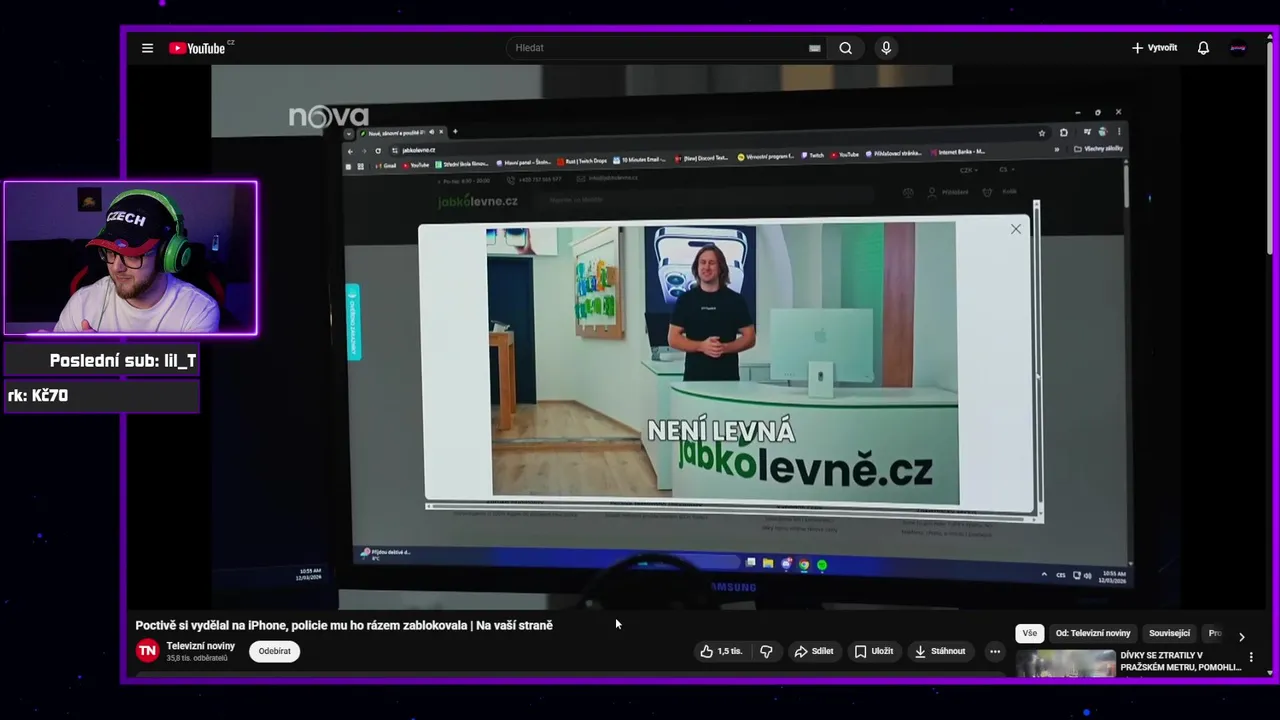Viewport: 1280px width, 720px height.
Task: Open the on-screen keyboard in search box
Action: click(x=814, y=48)
